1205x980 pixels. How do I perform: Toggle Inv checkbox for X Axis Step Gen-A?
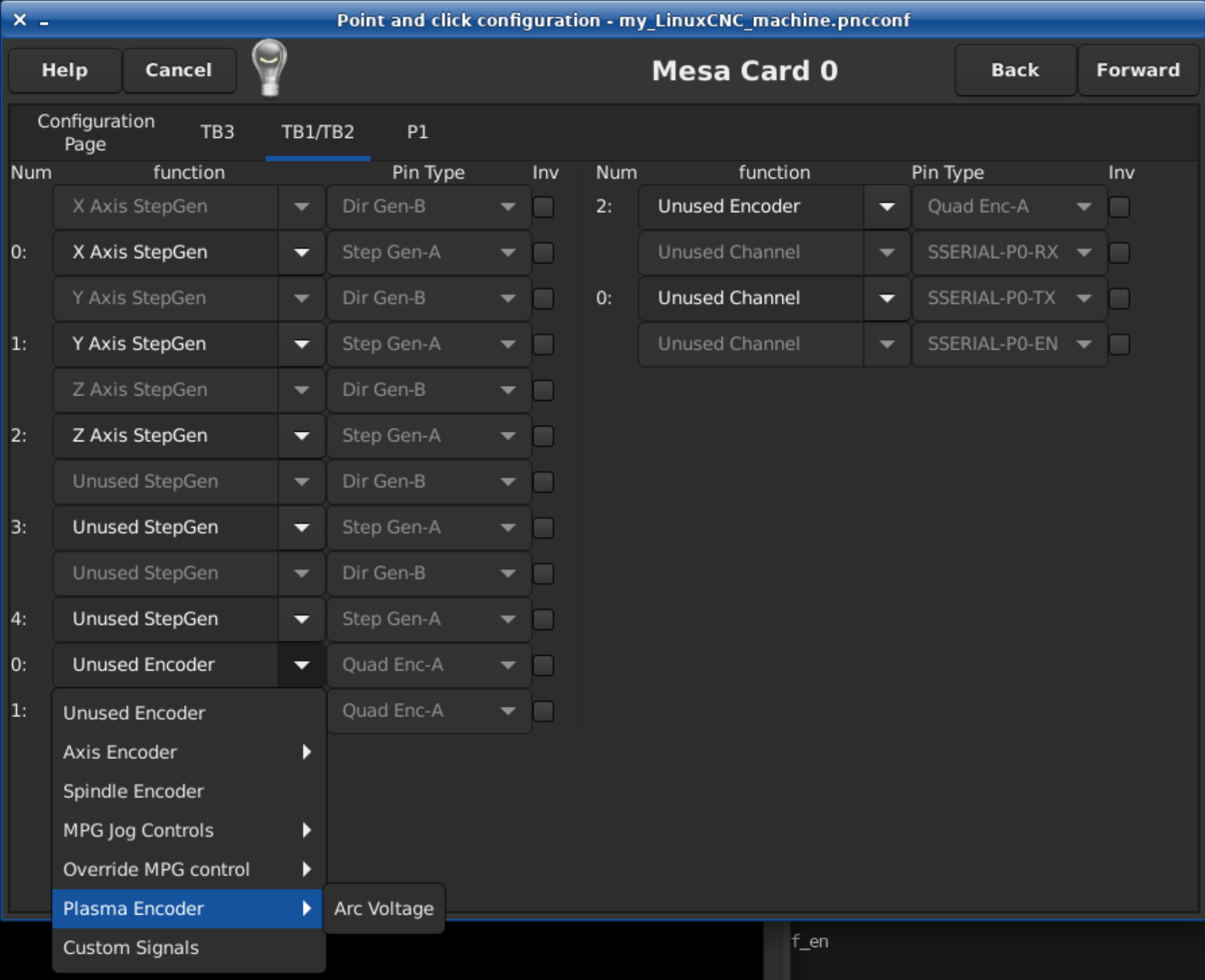pos(544,253)
